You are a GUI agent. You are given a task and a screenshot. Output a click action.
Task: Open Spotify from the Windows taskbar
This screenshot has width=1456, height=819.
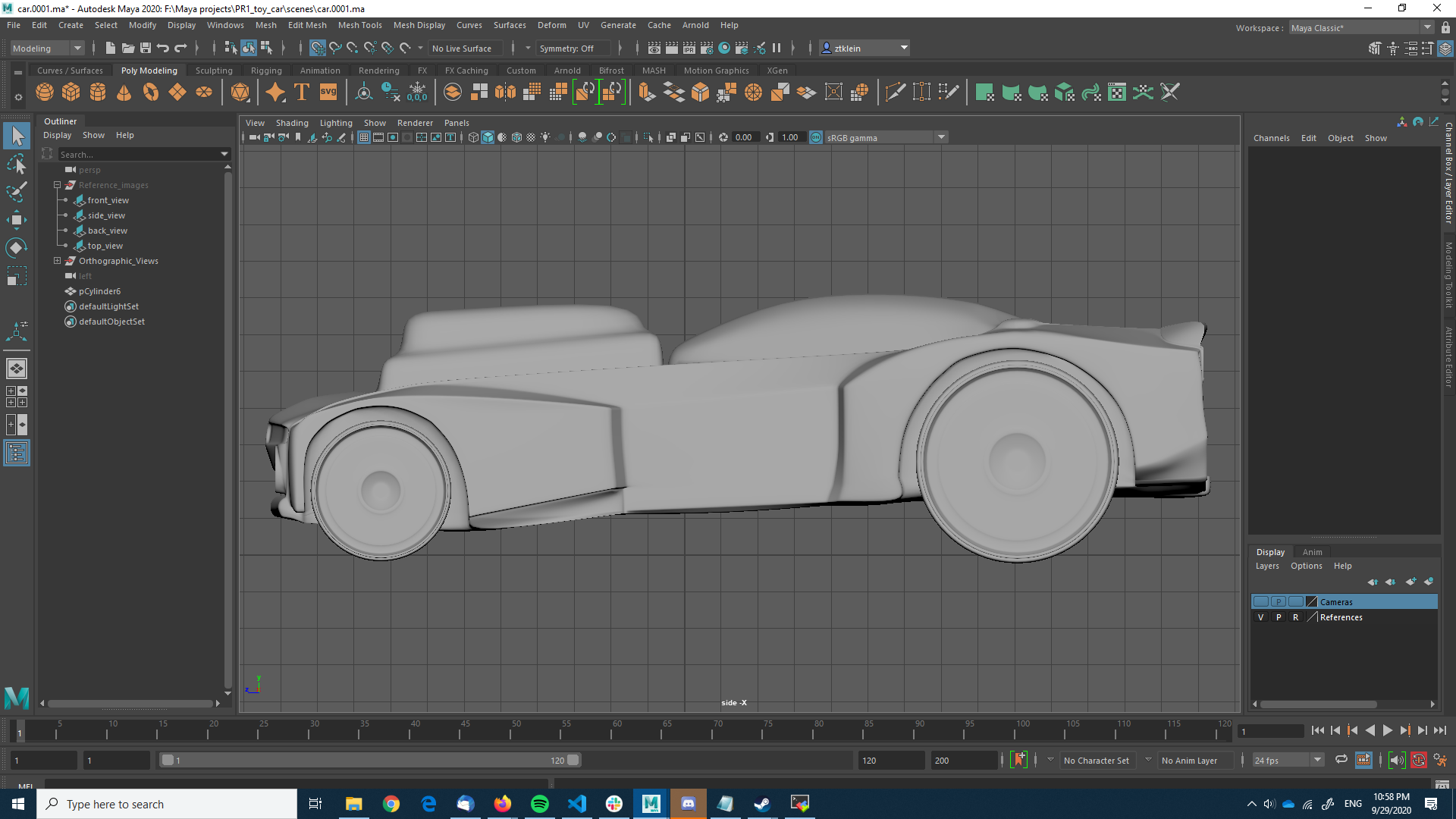click(x=540, y=804)
